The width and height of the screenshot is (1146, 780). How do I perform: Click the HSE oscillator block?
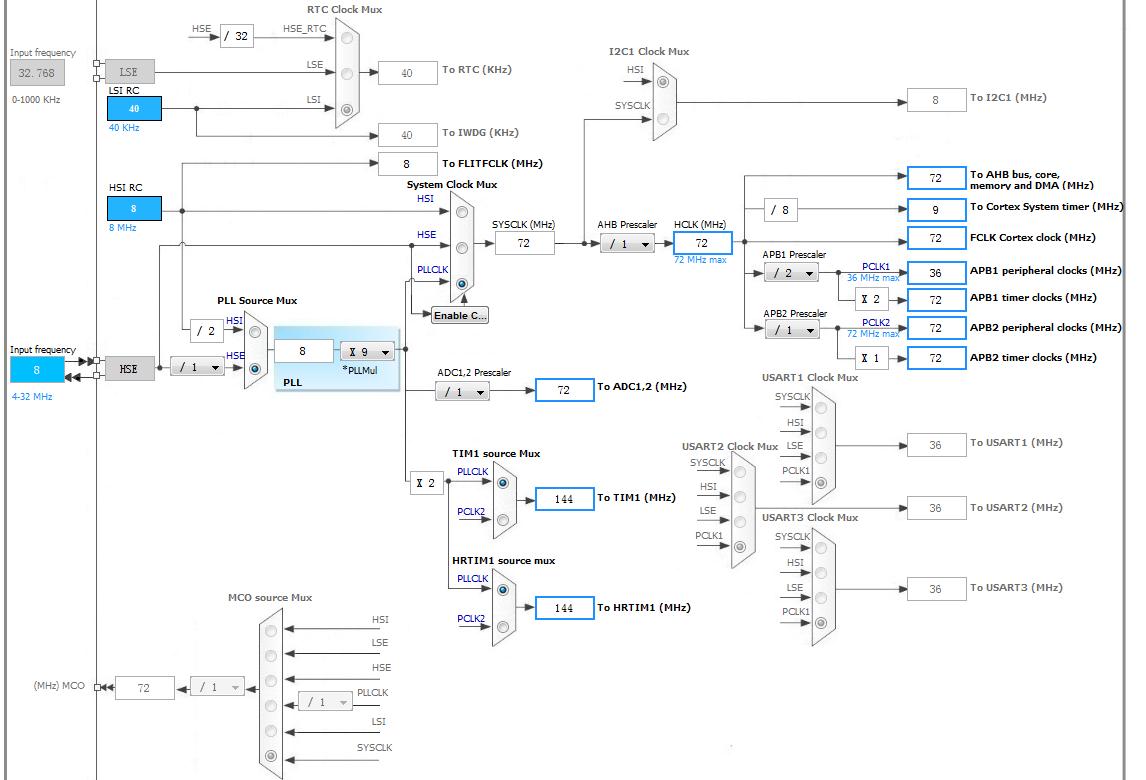click(x=129, y=369)
